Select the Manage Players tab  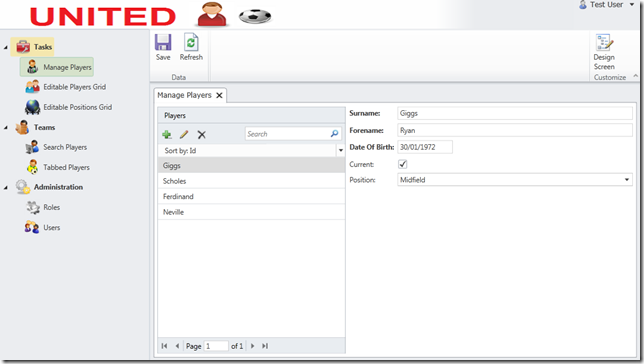pyautogui.click(x=184, y=95)
